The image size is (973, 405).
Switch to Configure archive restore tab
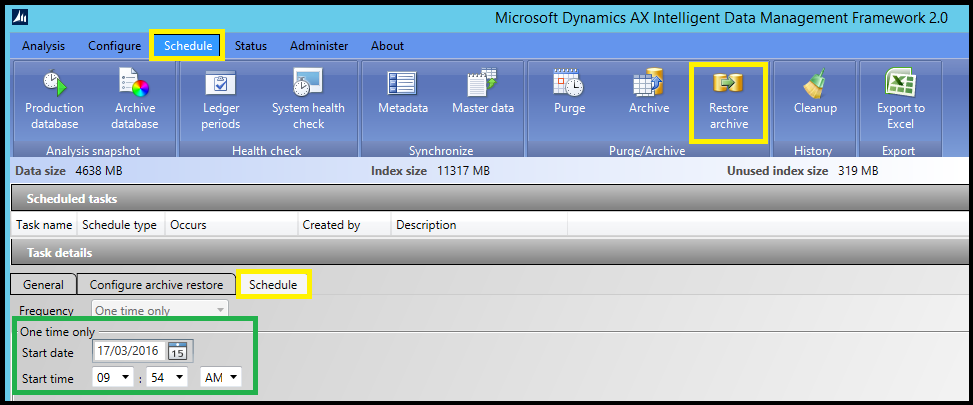pos(156,285)
